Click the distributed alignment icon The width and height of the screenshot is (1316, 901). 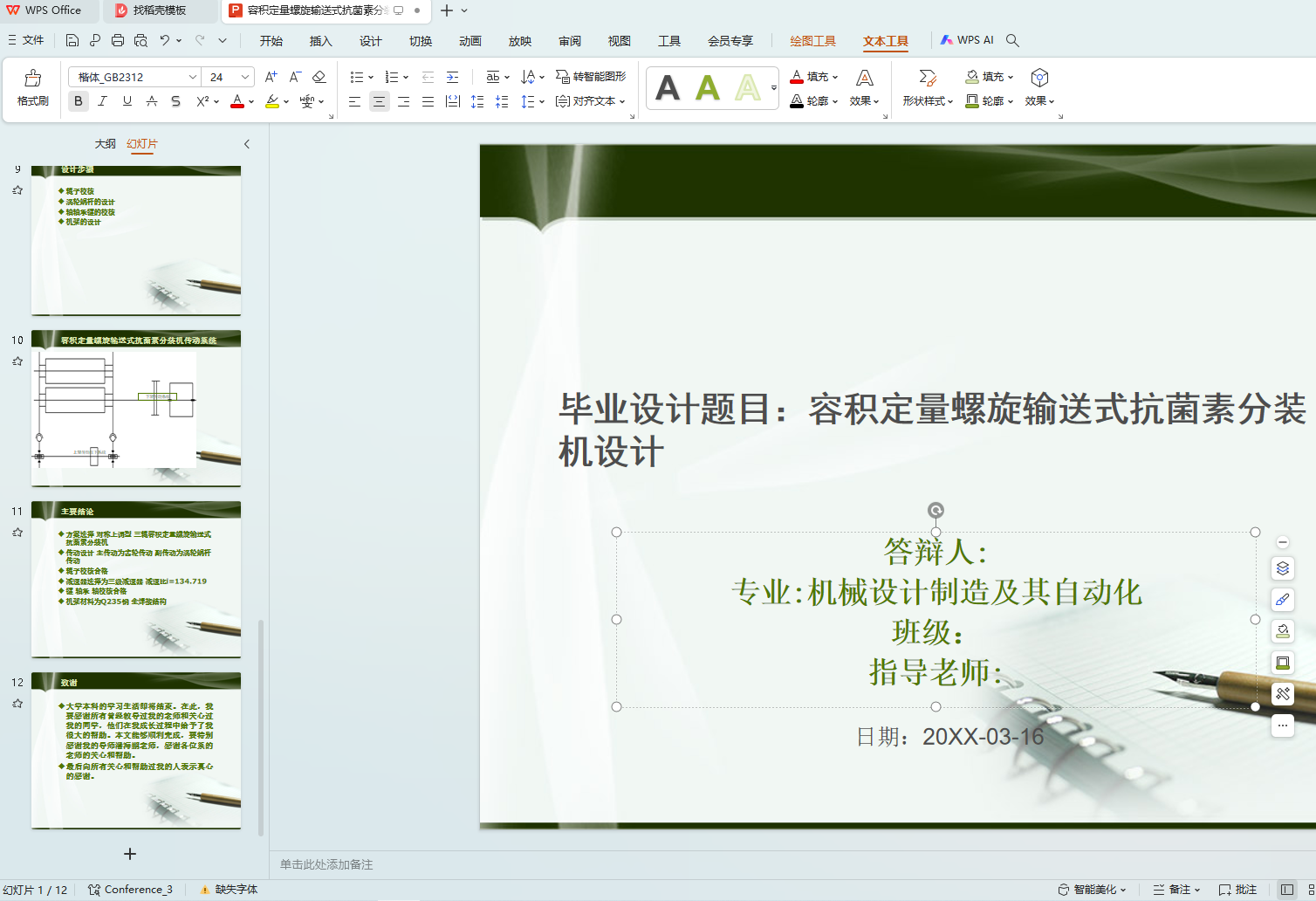click(x=452, y=101)
